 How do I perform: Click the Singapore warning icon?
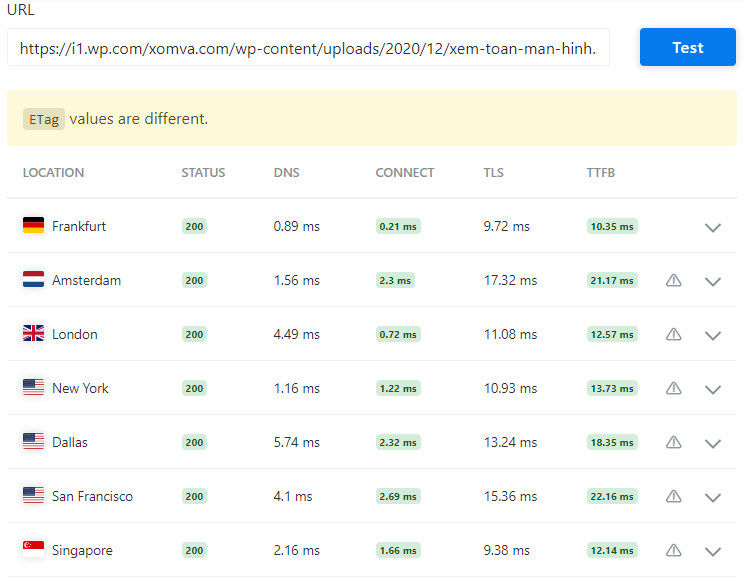coord(674,551)
